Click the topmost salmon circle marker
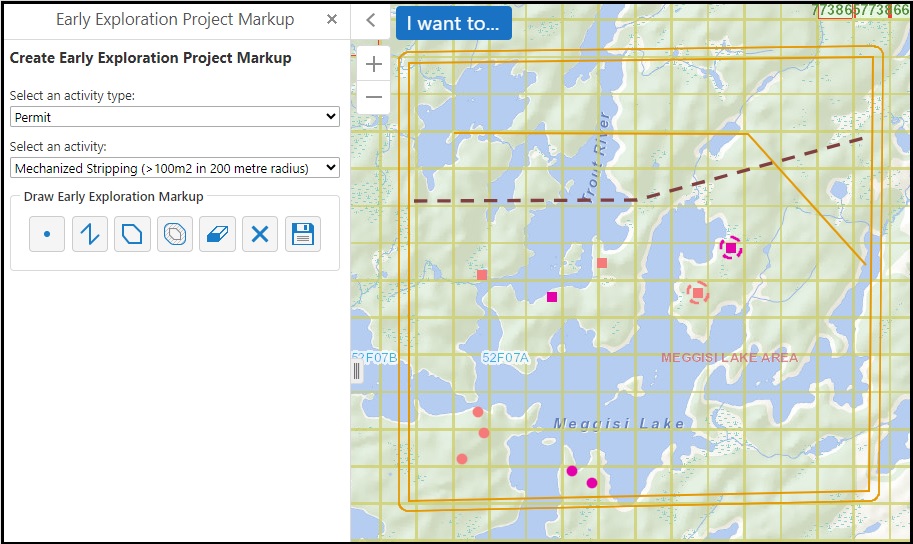The width and height of the screenshot is (913, 544). click(x=478, y=412)
